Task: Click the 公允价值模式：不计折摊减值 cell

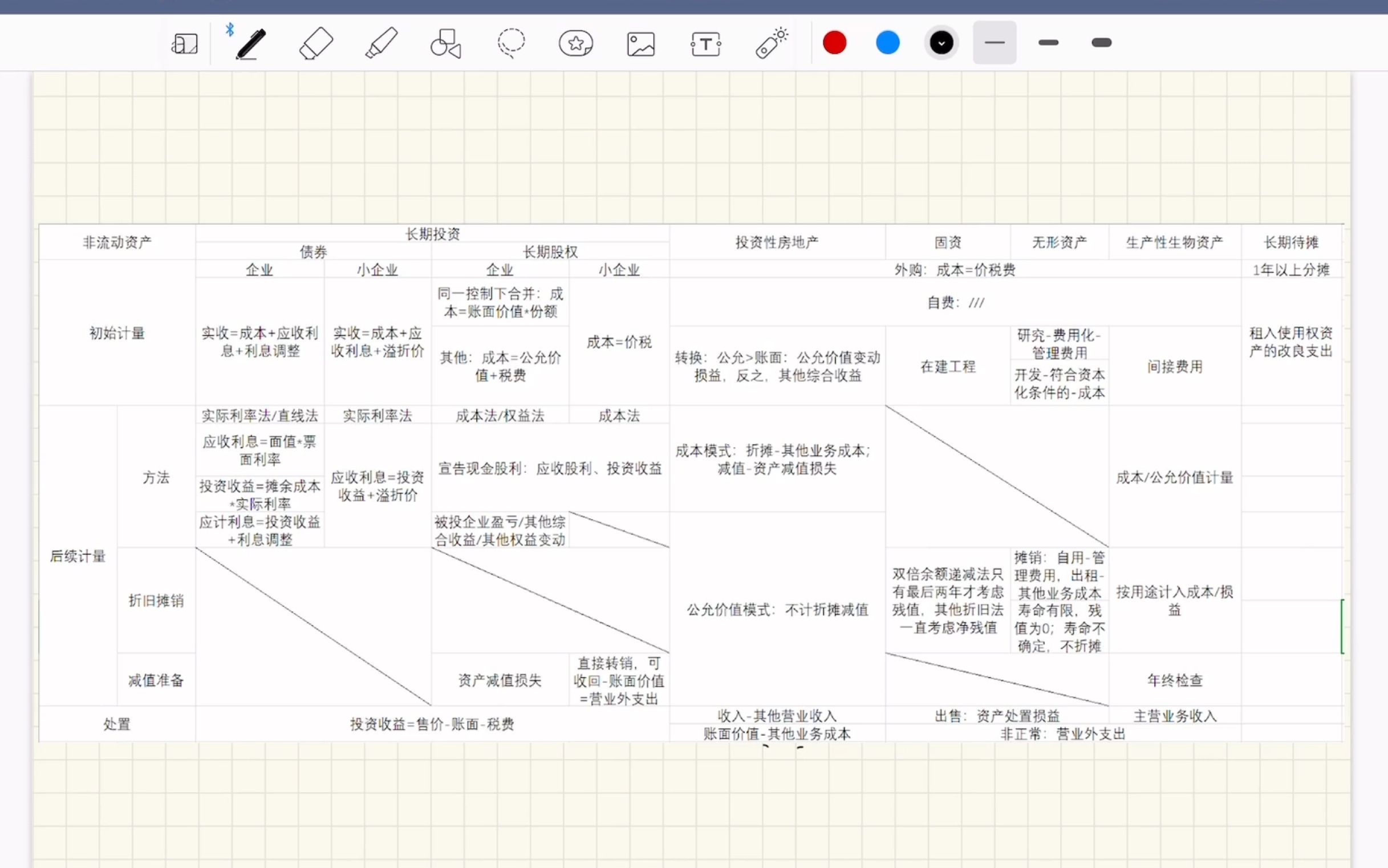Action: pos(777,610)
